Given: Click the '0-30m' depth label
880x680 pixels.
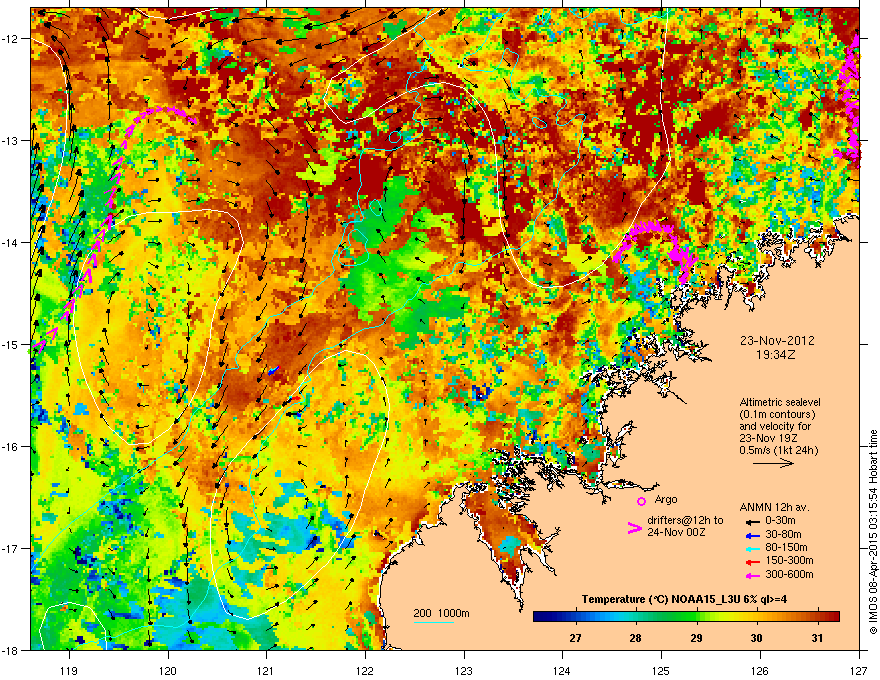Looking at the screenshot, I should tap(781, 521).
